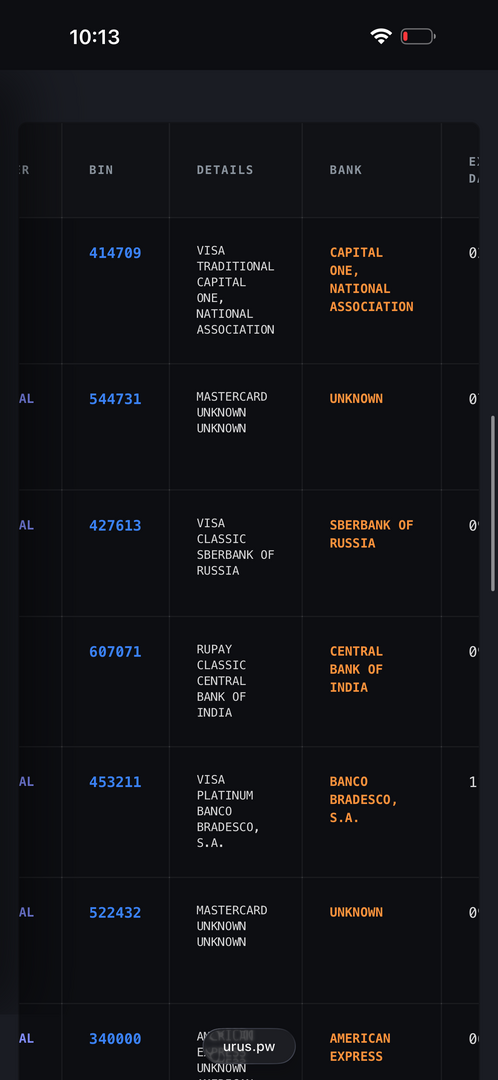This screenshot has height=1080, width=498.
Task: Open BIN 522432 link
Action: click(115, 913)
